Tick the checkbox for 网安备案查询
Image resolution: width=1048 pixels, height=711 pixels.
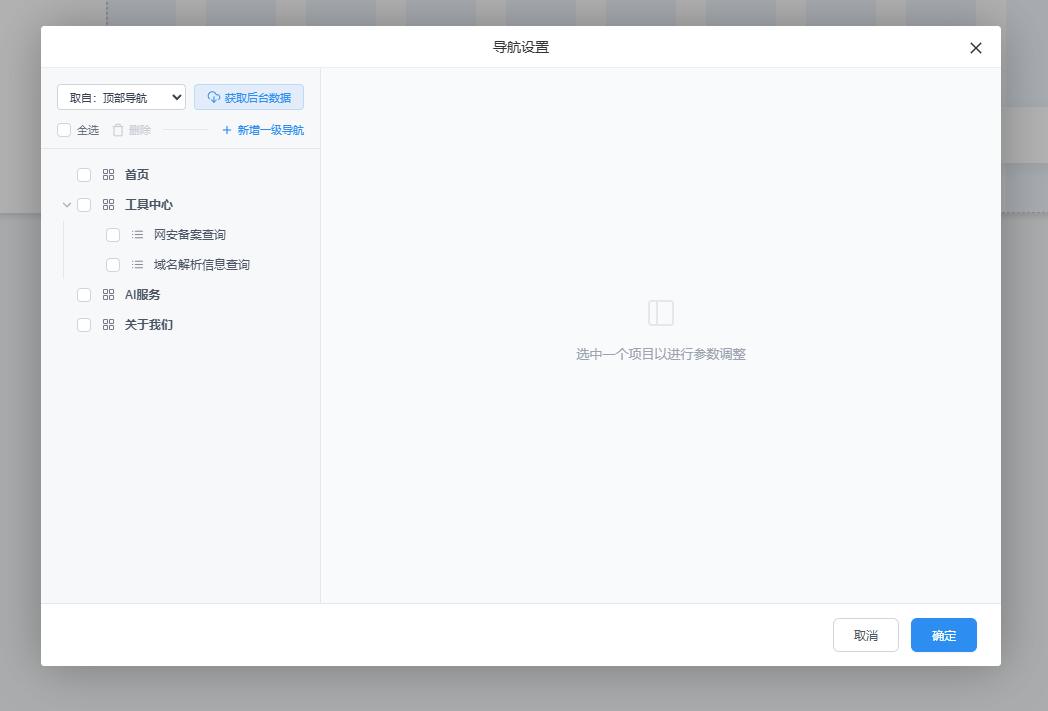click(x=113, y=235)
